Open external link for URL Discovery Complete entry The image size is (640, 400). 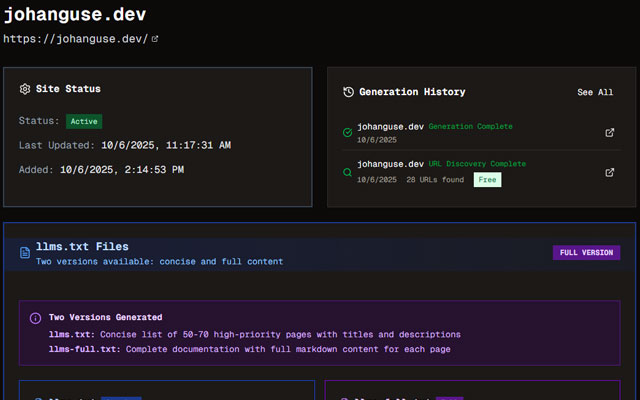609,172
